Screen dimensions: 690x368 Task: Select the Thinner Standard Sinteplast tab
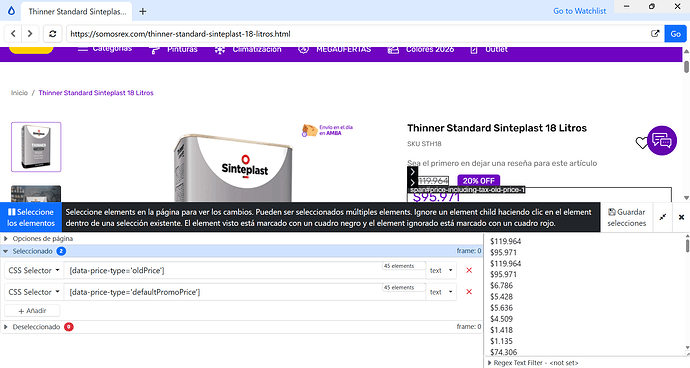[x=77, y=11]
